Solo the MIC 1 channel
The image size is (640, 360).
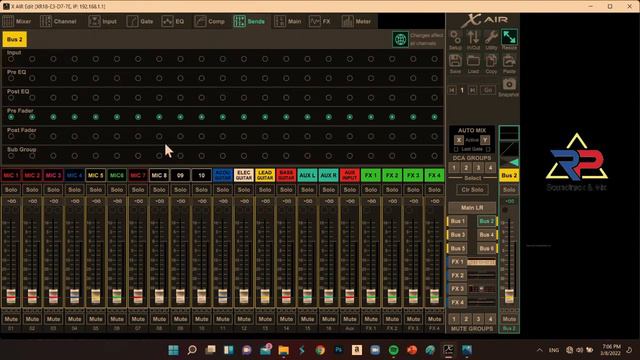[11, 190]
